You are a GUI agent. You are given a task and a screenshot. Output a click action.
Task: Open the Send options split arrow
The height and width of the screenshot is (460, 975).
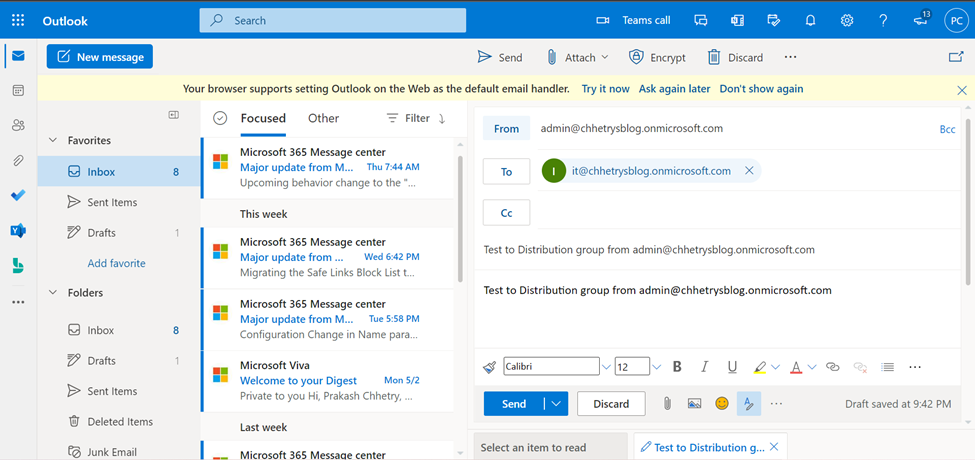click(557, 403)
